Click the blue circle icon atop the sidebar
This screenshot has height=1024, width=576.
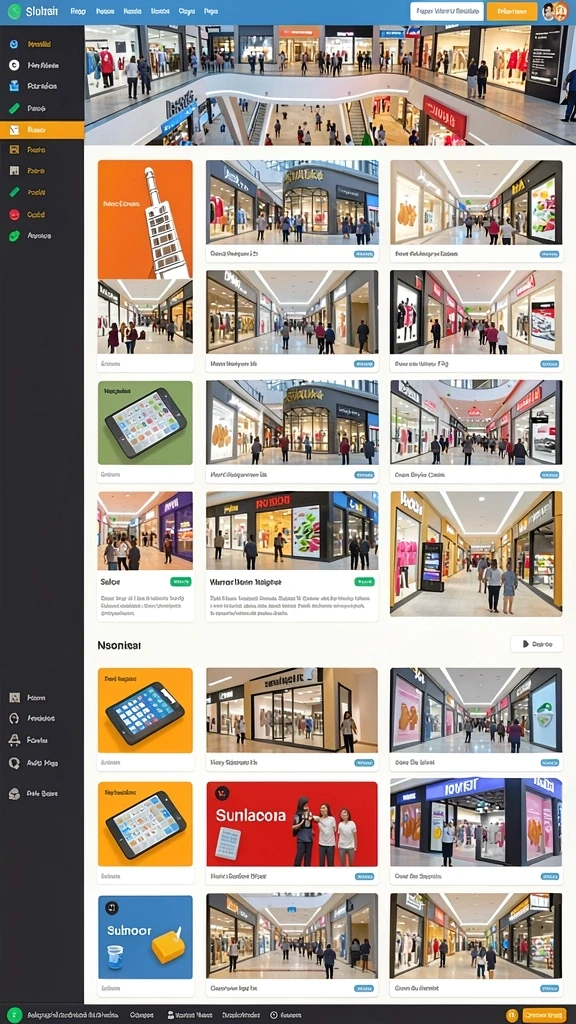[14, 44]
